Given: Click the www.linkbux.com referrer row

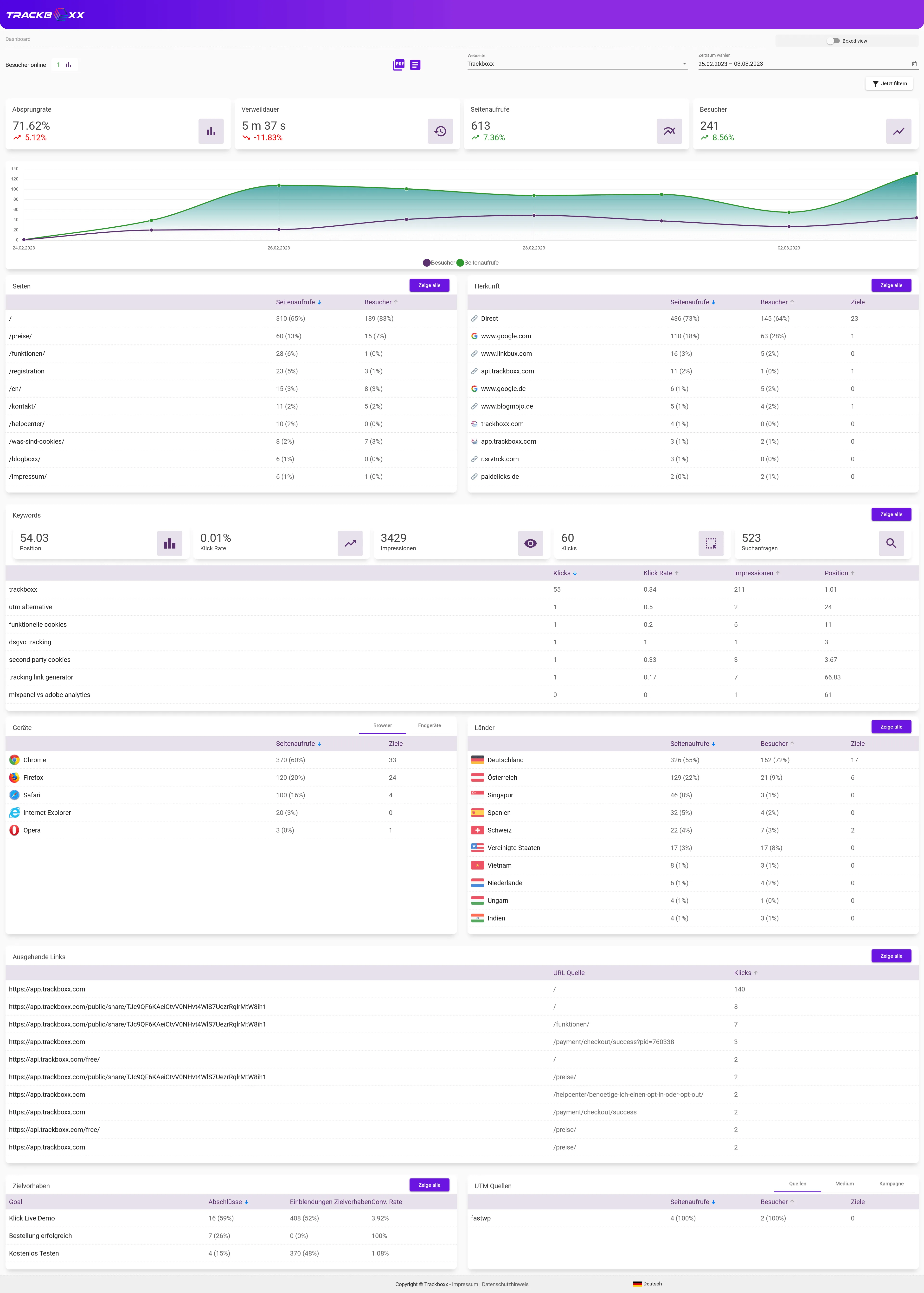Looking at the screenshot, I should point(693,354).
